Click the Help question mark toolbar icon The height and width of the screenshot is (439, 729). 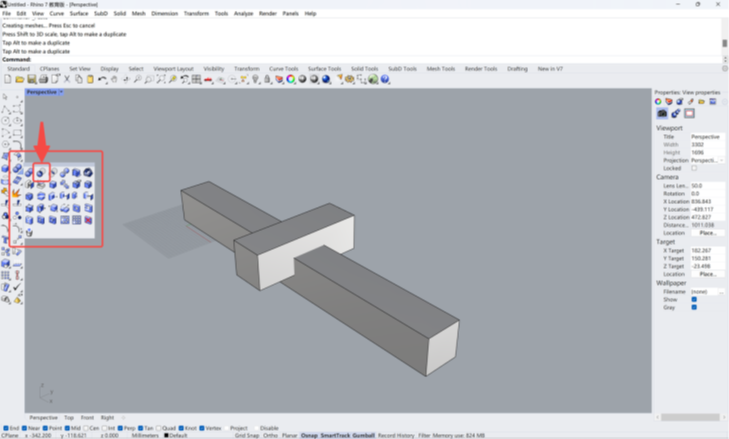(385, 79)
